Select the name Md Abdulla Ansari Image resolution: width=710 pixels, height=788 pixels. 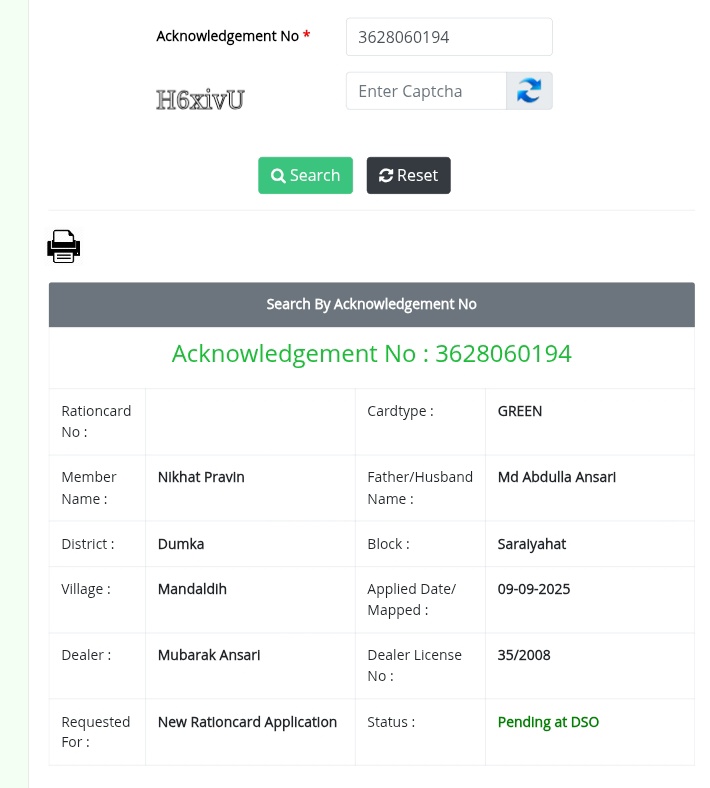556,477
